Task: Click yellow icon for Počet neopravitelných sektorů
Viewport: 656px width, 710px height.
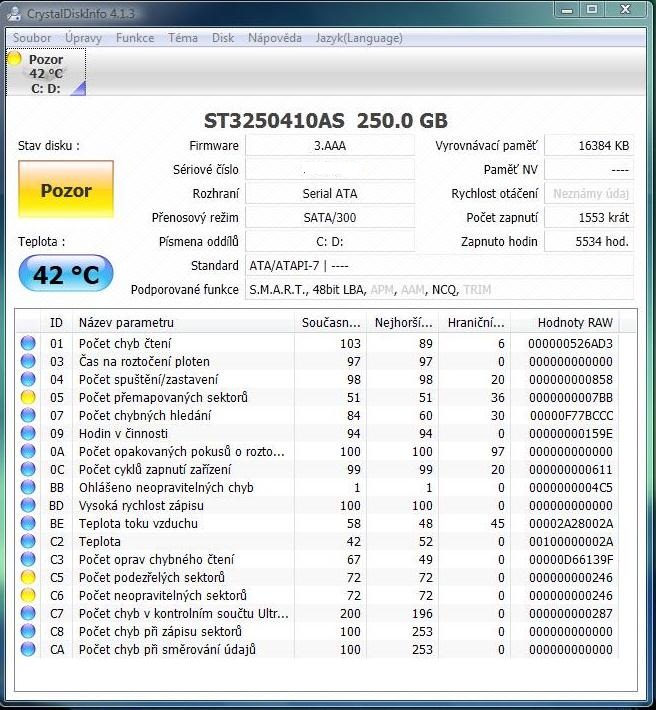Action: [x=28, y=595]
